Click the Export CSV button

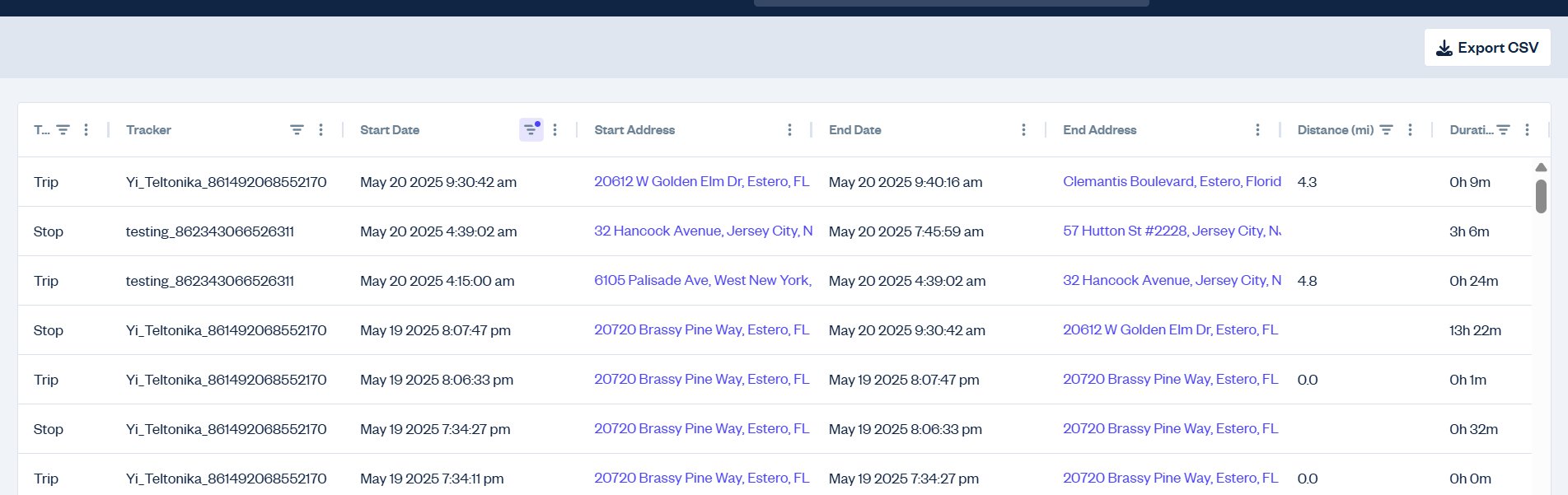(x=1487, y=48)
